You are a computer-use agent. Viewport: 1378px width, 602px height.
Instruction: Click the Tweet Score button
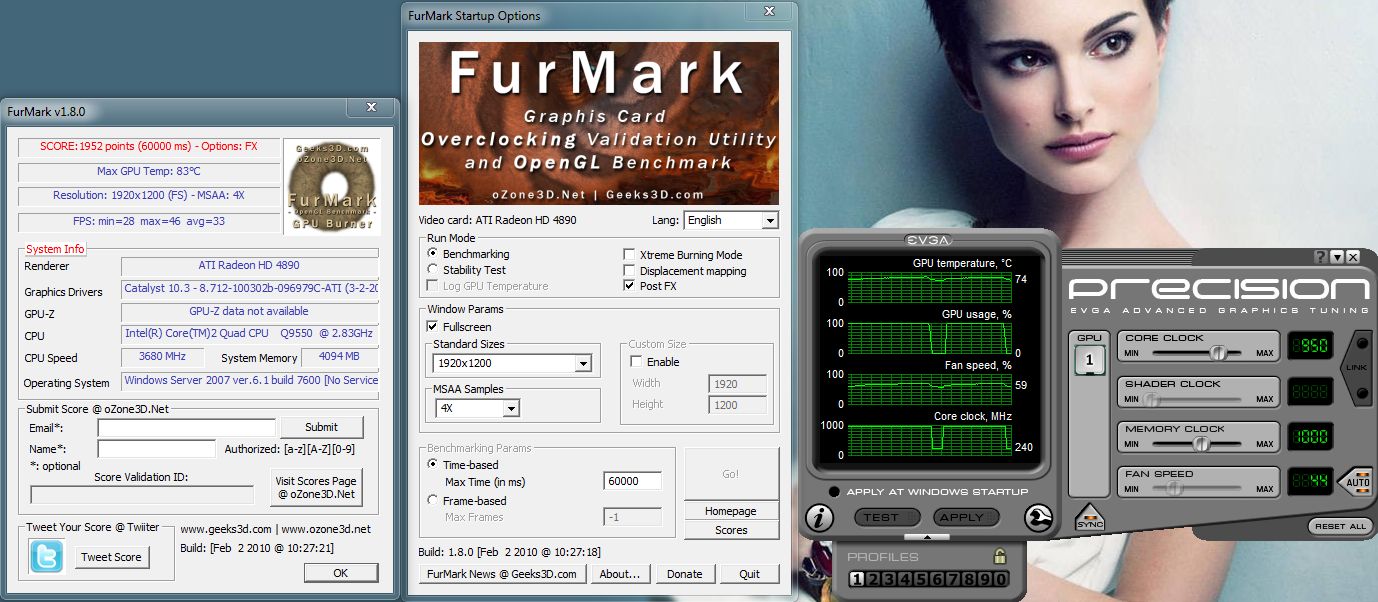click(111, 557)
